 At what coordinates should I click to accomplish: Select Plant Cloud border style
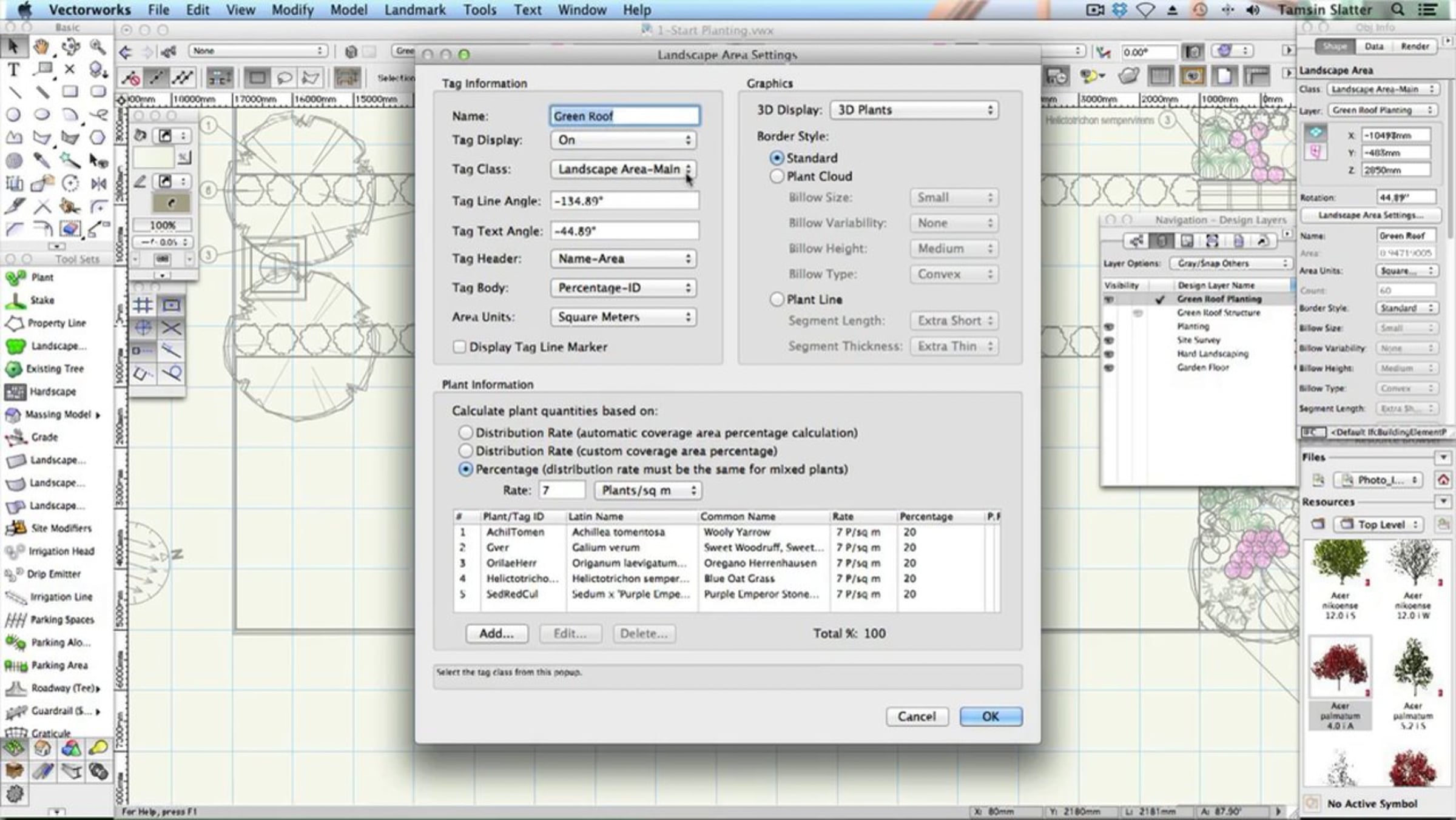pyautogui.click(x=777, y=176)
